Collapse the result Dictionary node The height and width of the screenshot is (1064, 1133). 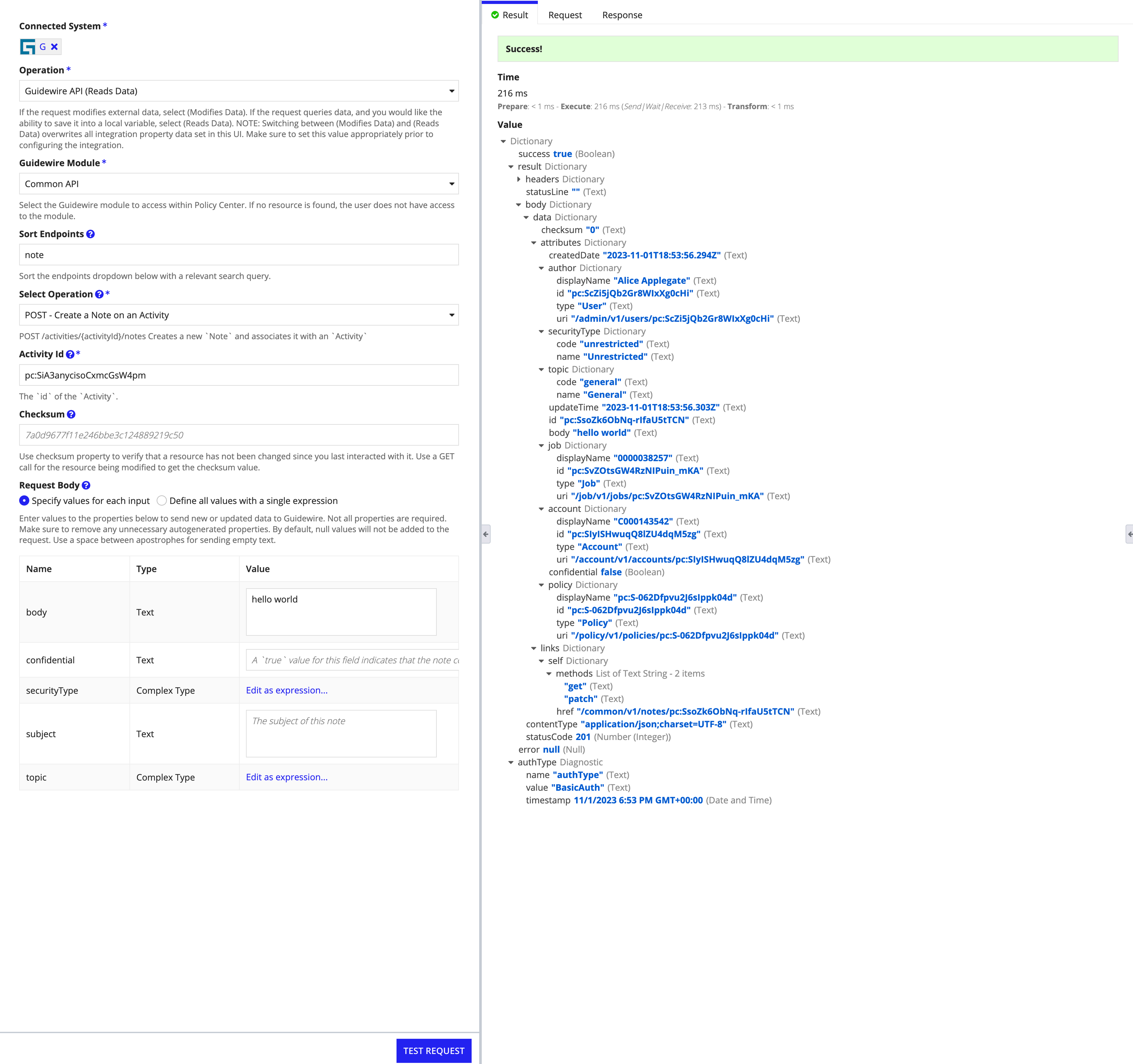(x=511, y=167)
